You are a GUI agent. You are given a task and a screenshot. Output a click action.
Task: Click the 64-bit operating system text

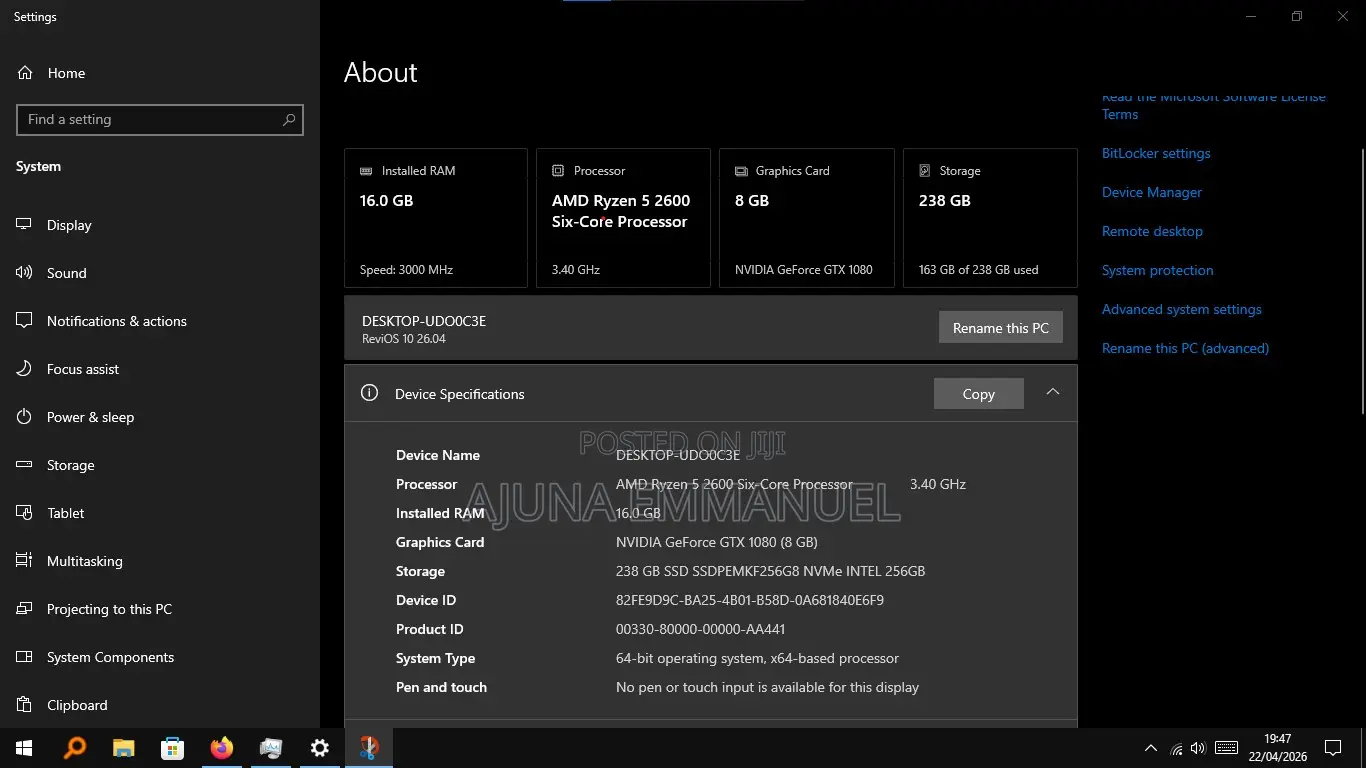click(x=757, y=658)
